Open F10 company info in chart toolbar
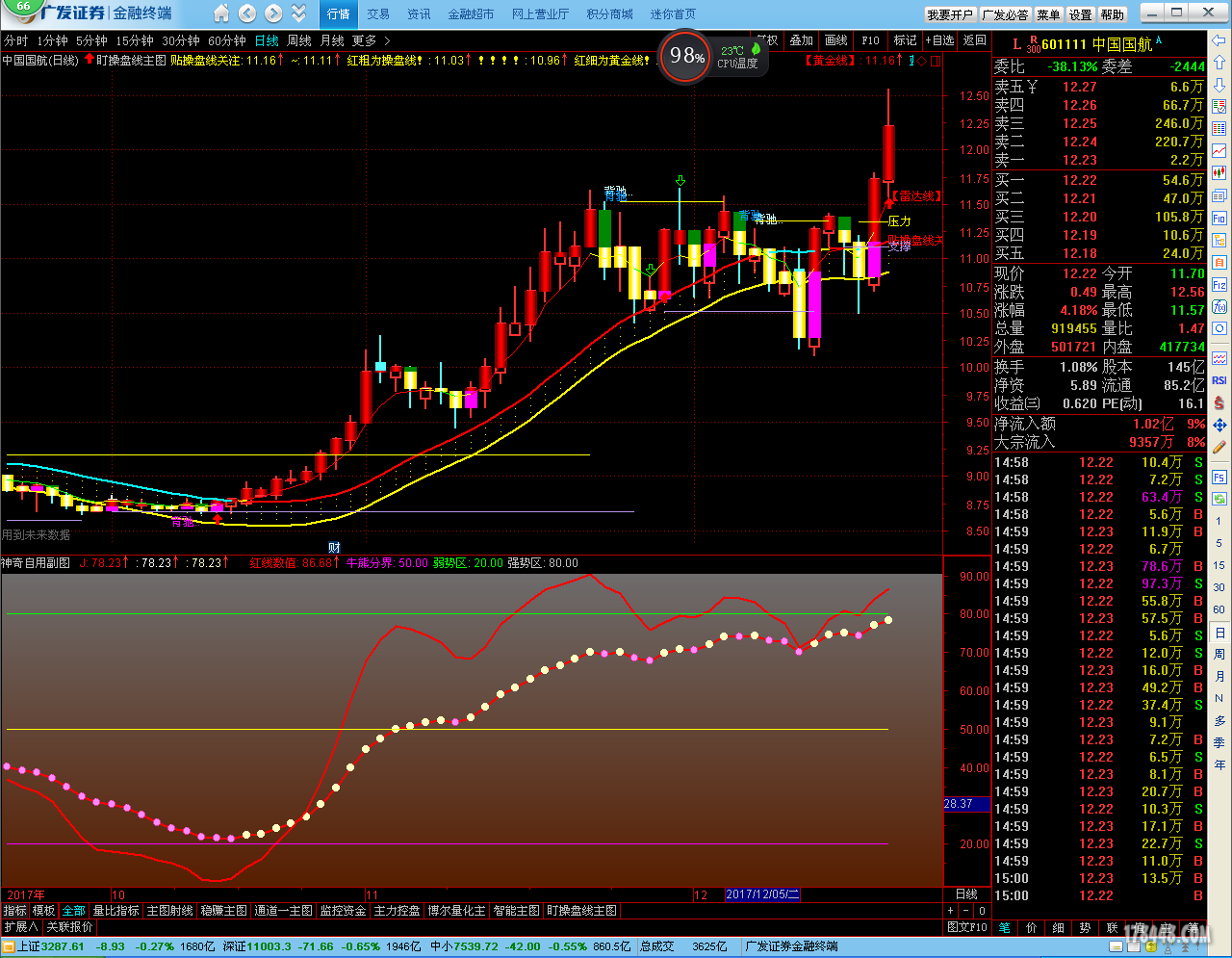Viewport: 1232px width, 958px height. tap(870, 40)
